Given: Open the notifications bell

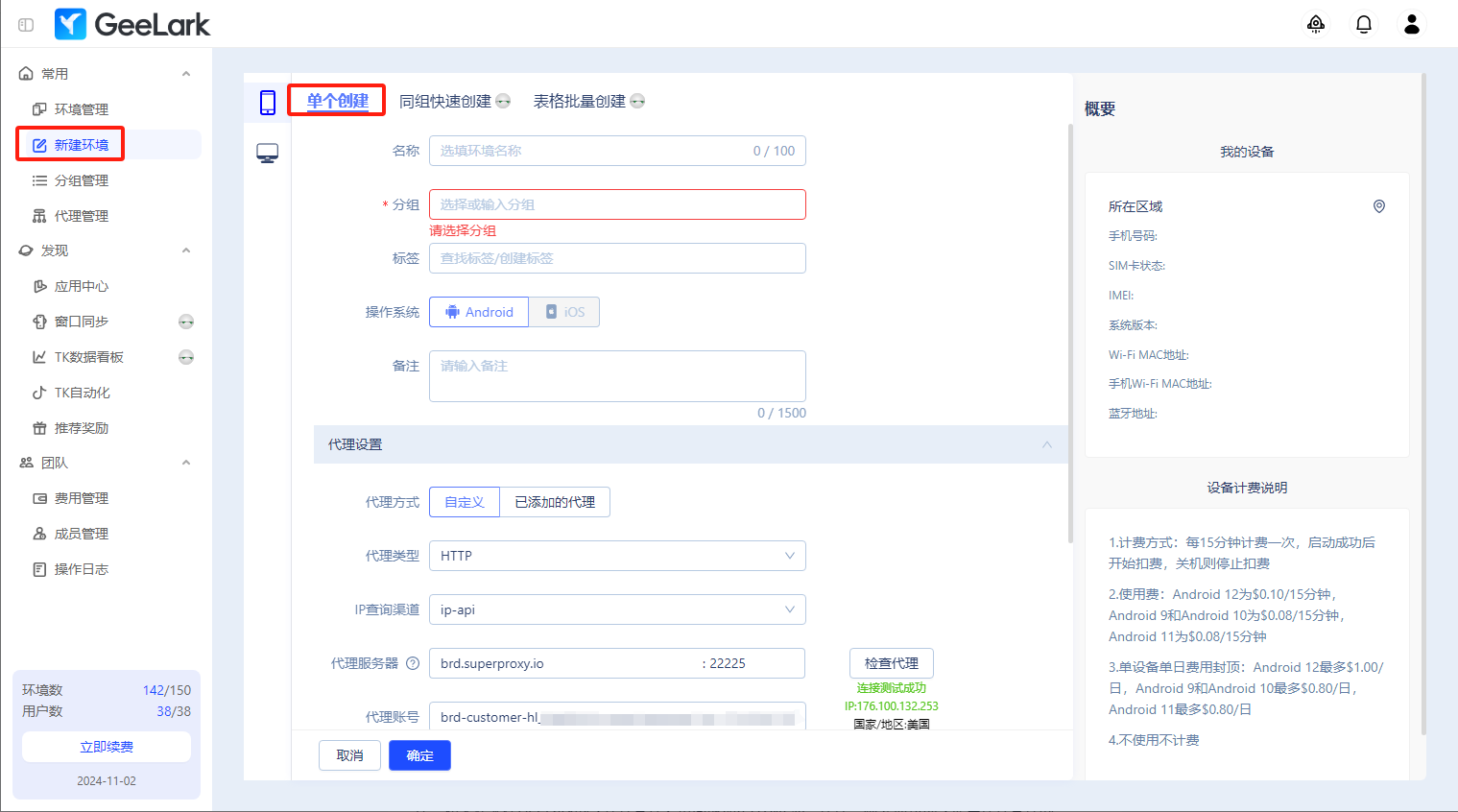Looking at the screenshot, I should click(1364, 24).
